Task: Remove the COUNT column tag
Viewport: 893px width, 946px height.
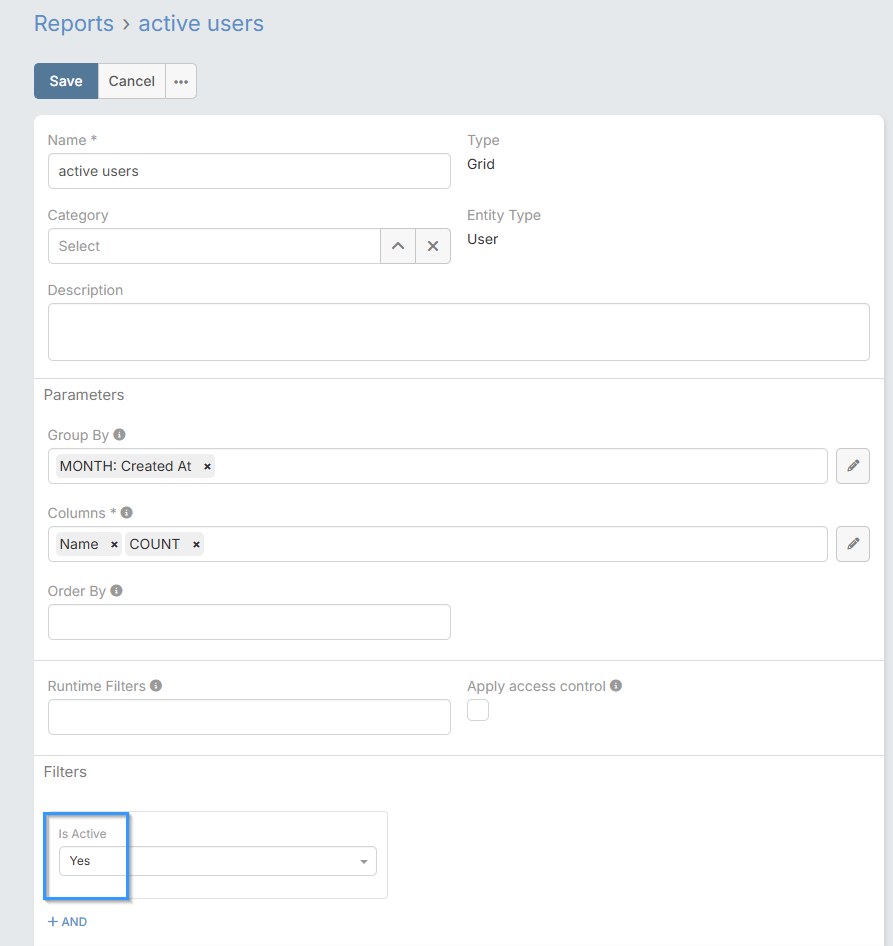Action: [x=196, y=545]
